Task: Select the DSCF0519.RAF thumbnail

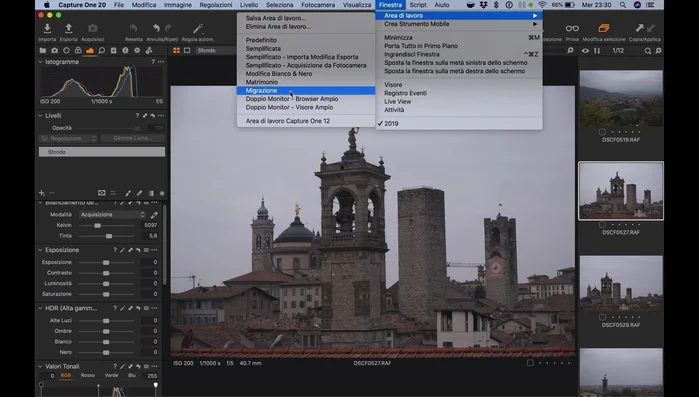Action: [x=621, y=98]
